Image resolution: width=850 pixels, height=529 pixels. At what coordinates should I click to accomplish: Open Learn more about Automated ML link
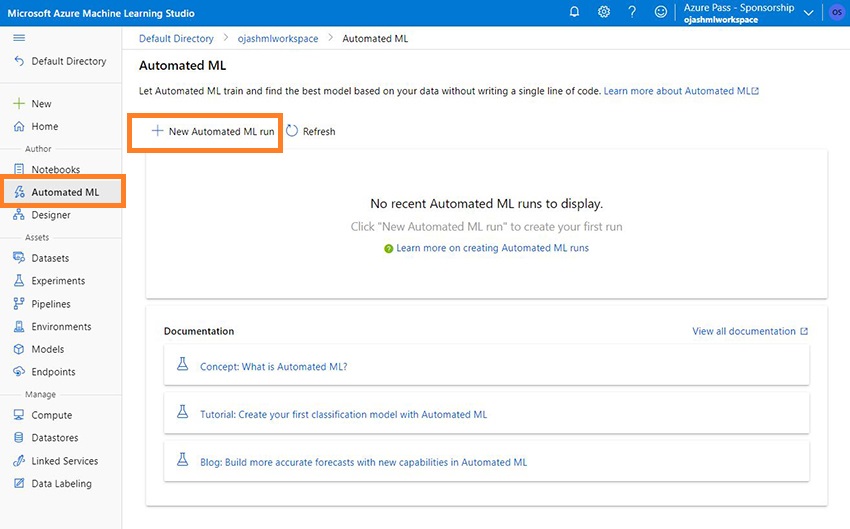point(680,91)
